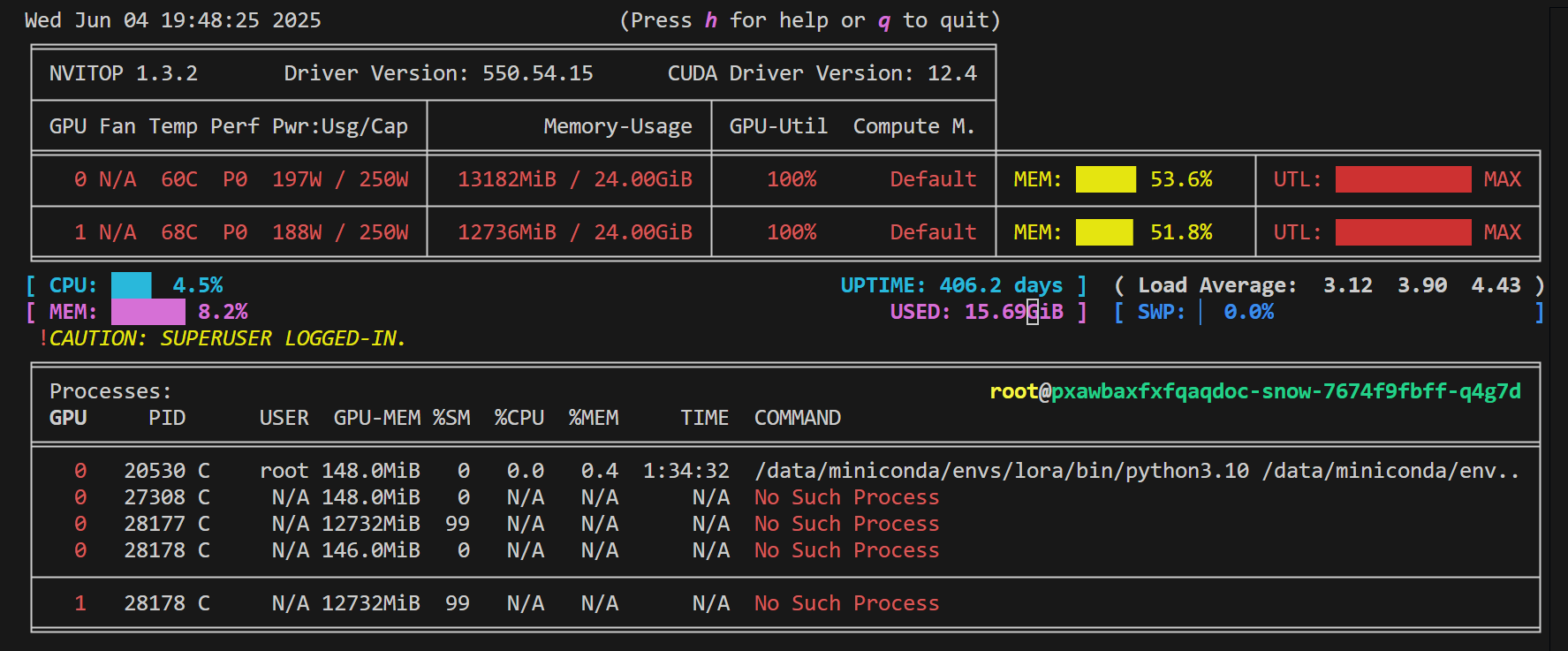1568x651 pixels.
Task: Click 'No Such Process' for PID 27308
Action: pyautogui.click(x=847, y=497)
